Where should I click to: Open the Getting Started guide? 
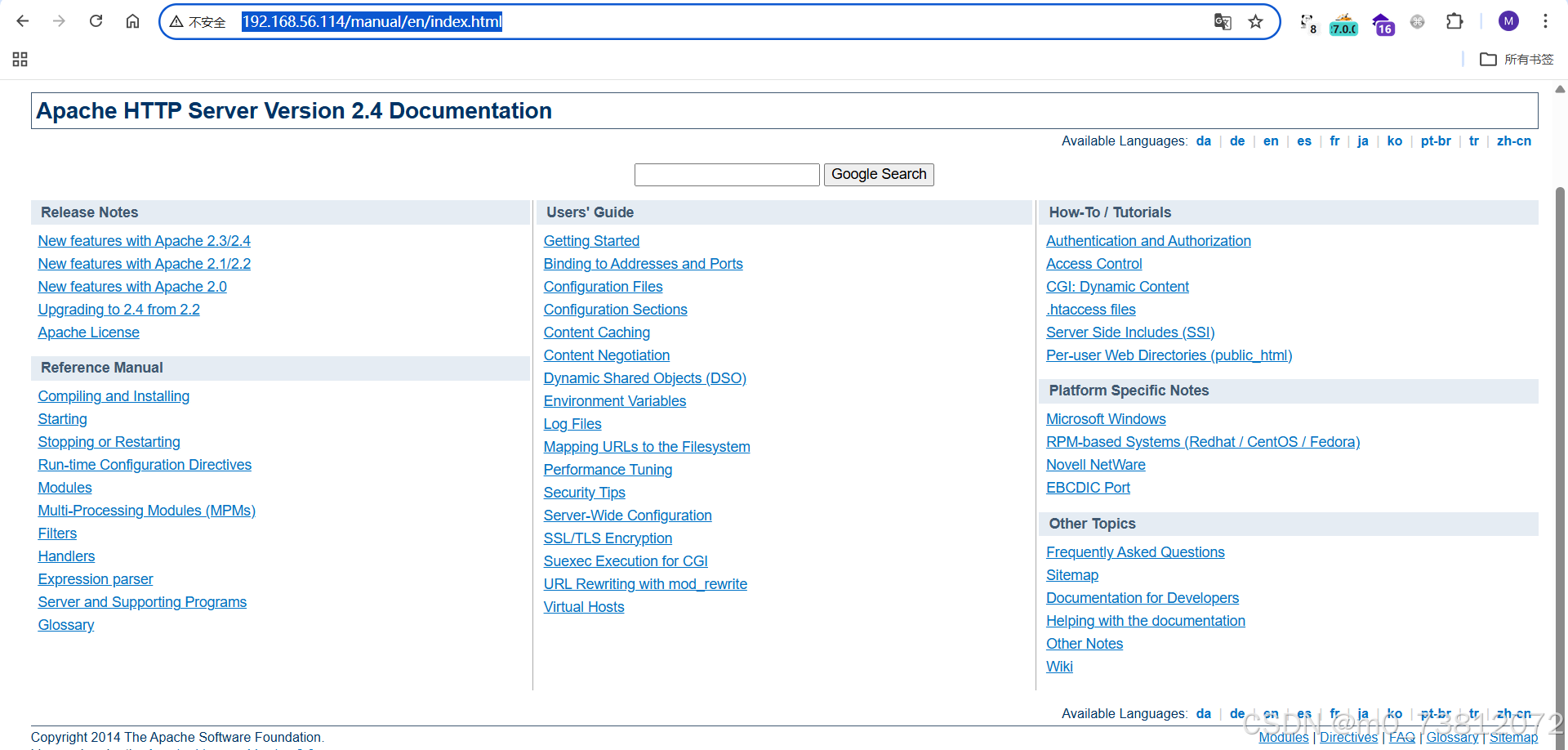coord(591,241)
